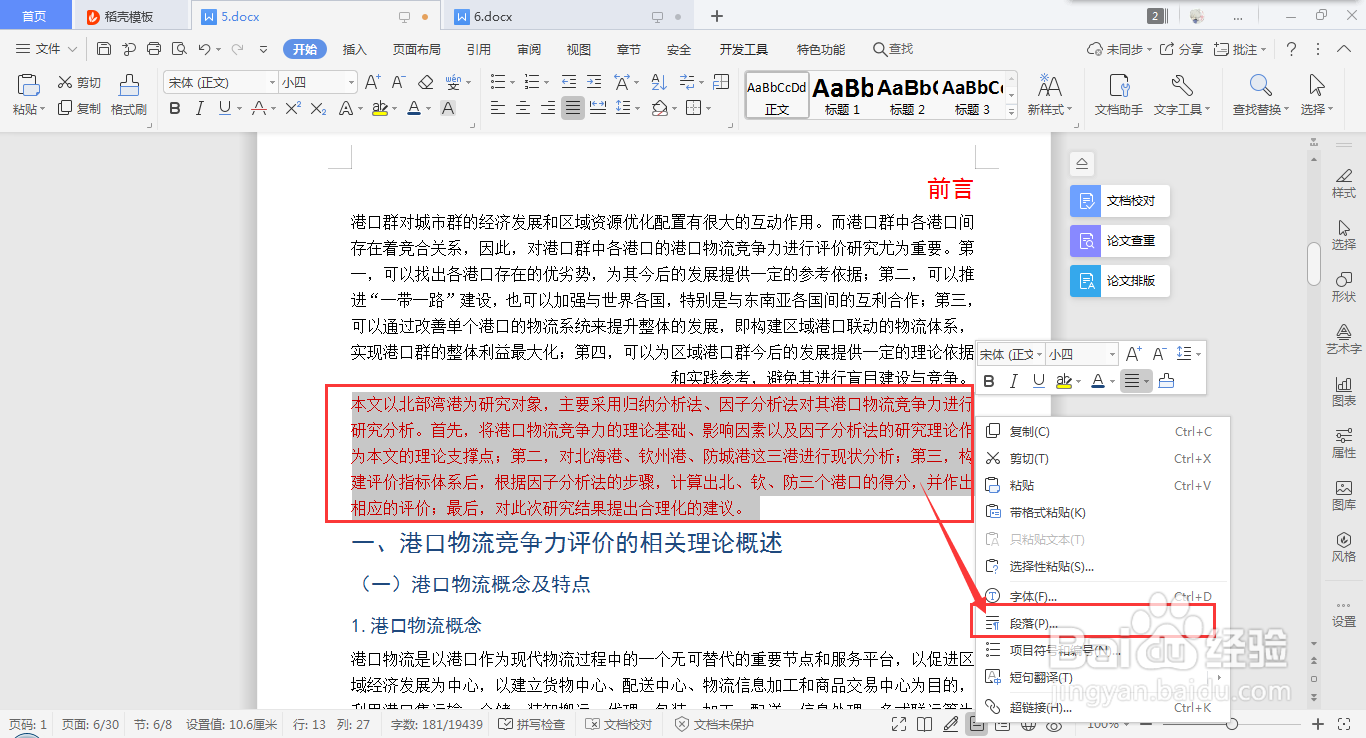Screen dimensions: 1366x738
Task: Enable center alignment for the paragraph
Action: [x=522, y=109]
